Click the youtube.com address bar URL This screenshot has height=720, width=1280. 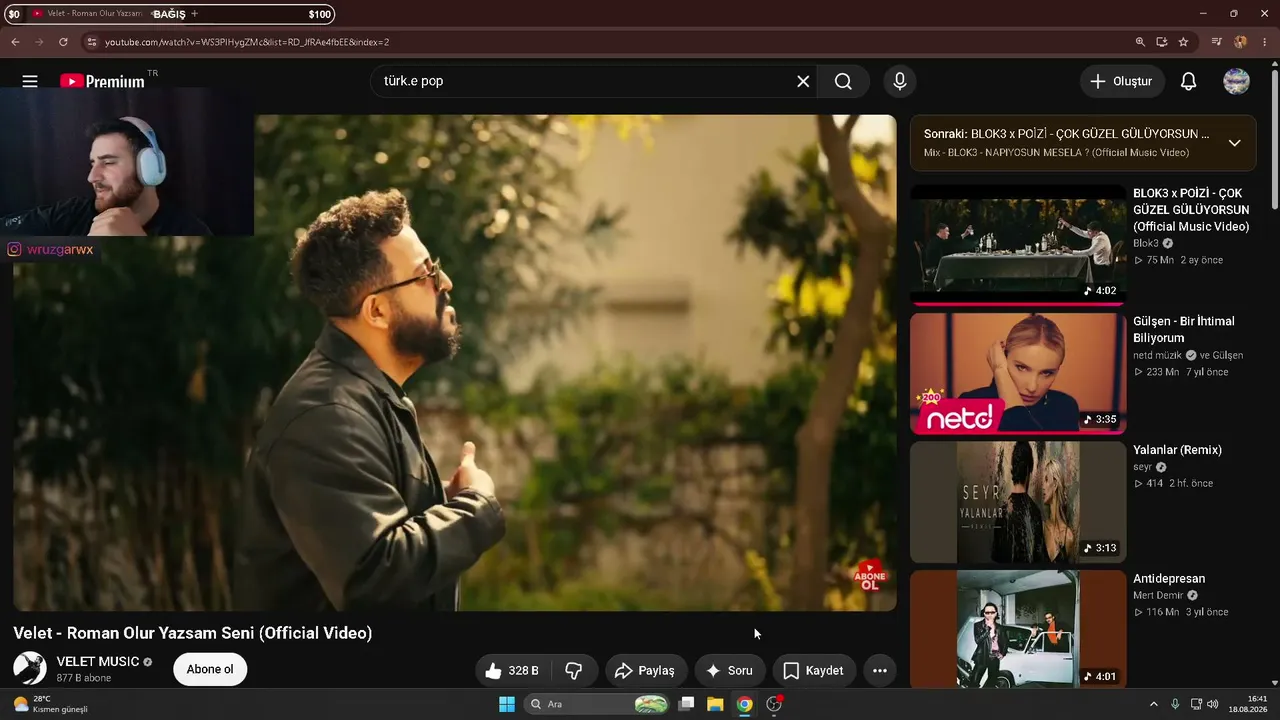(247, 42)
